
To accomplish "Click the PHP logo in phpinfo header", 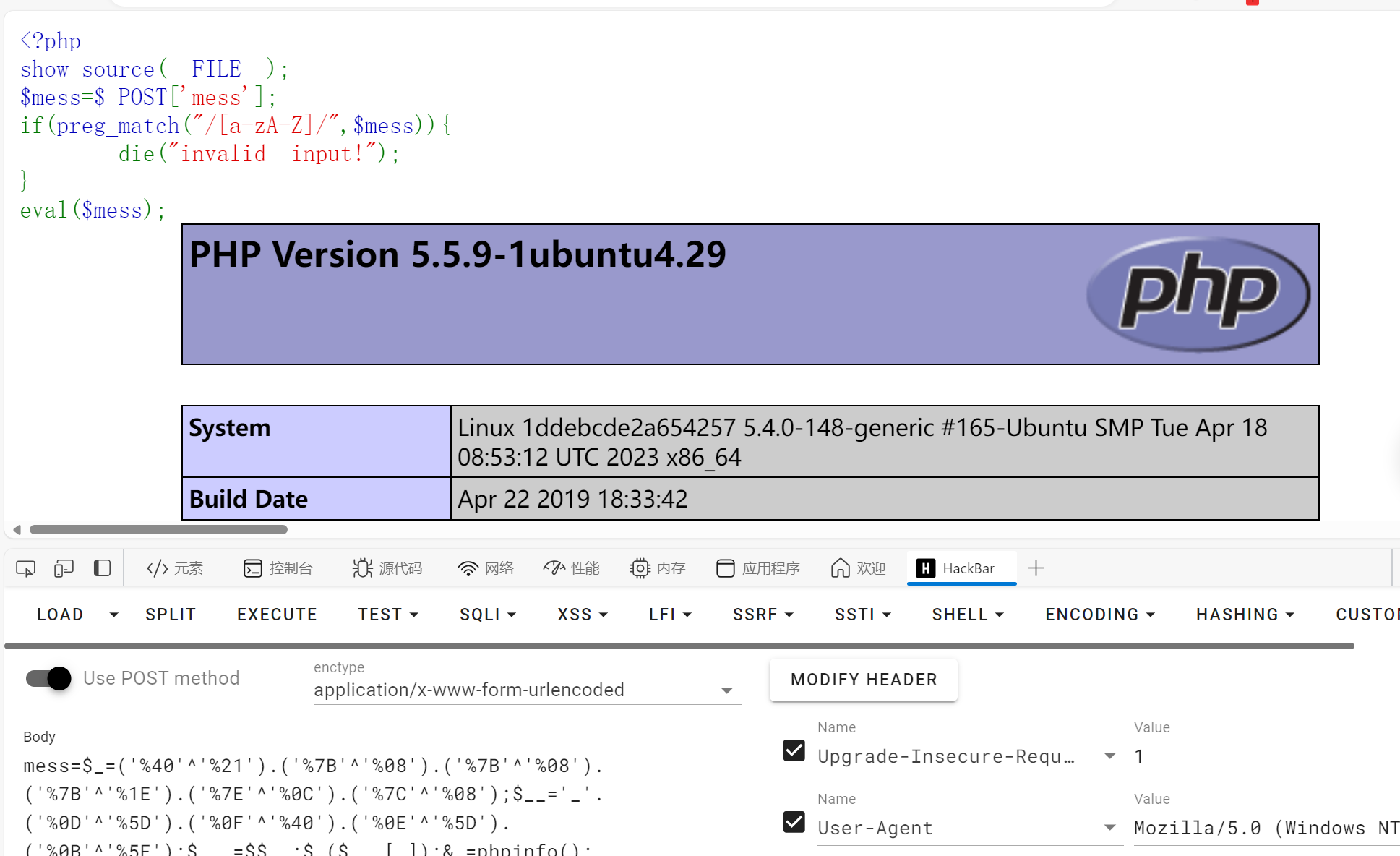I will click(x=1198, y=294).
